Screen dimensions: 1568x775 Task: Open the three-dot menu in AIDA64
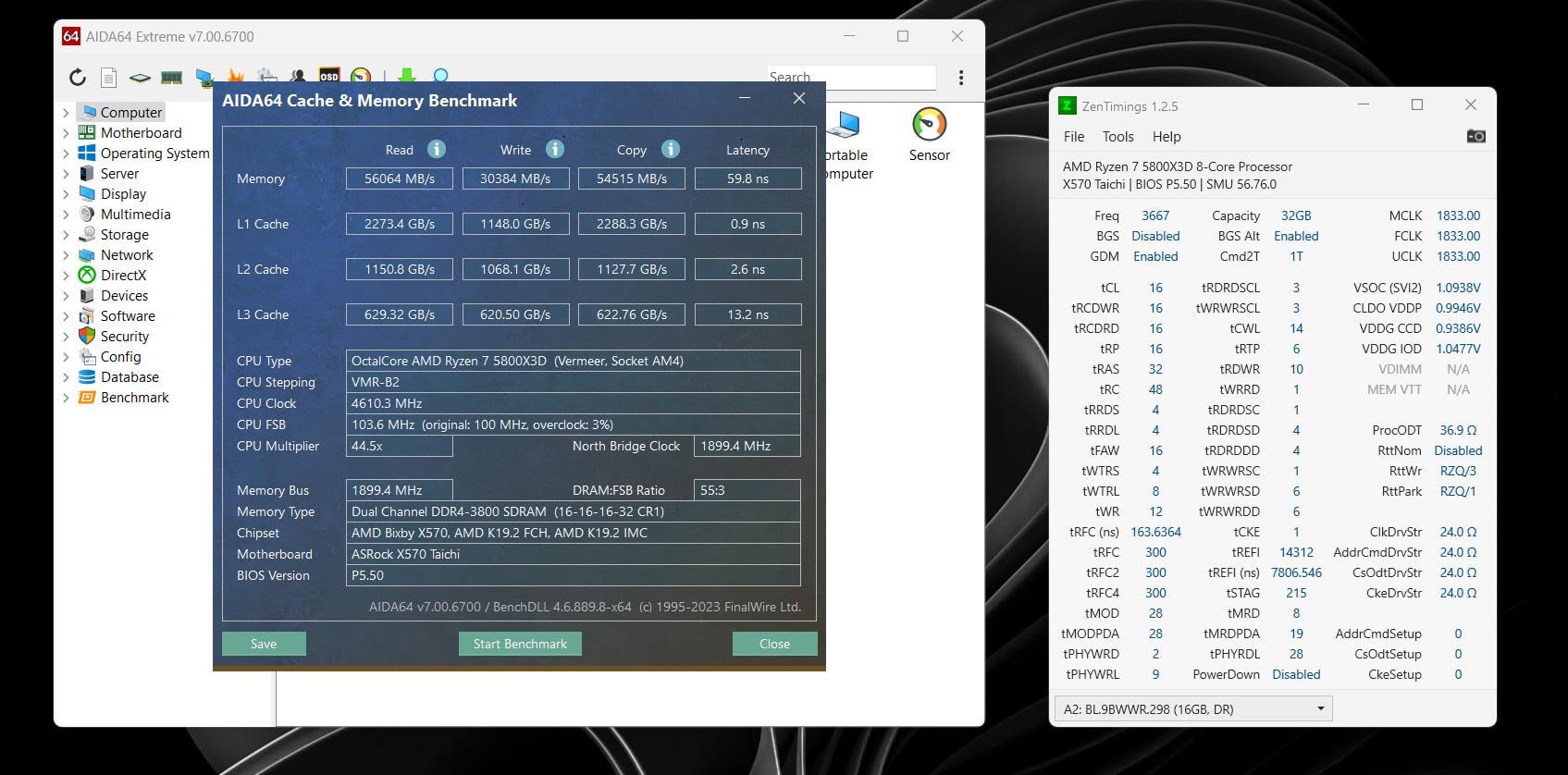(x=961, y=78)
